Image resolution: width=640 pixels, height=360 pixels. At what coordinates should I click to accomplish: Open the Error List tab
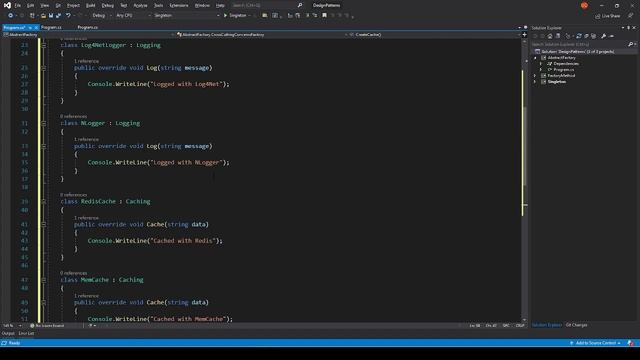point(26,333)
